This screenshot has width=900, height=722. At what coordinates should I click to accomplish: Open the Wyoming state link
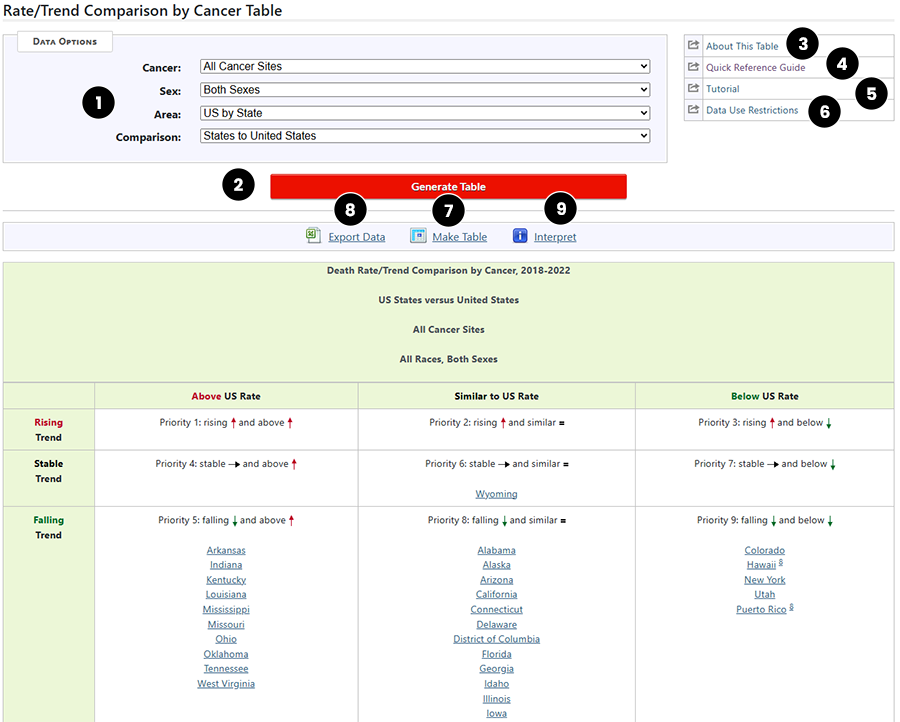coord(496,493)
